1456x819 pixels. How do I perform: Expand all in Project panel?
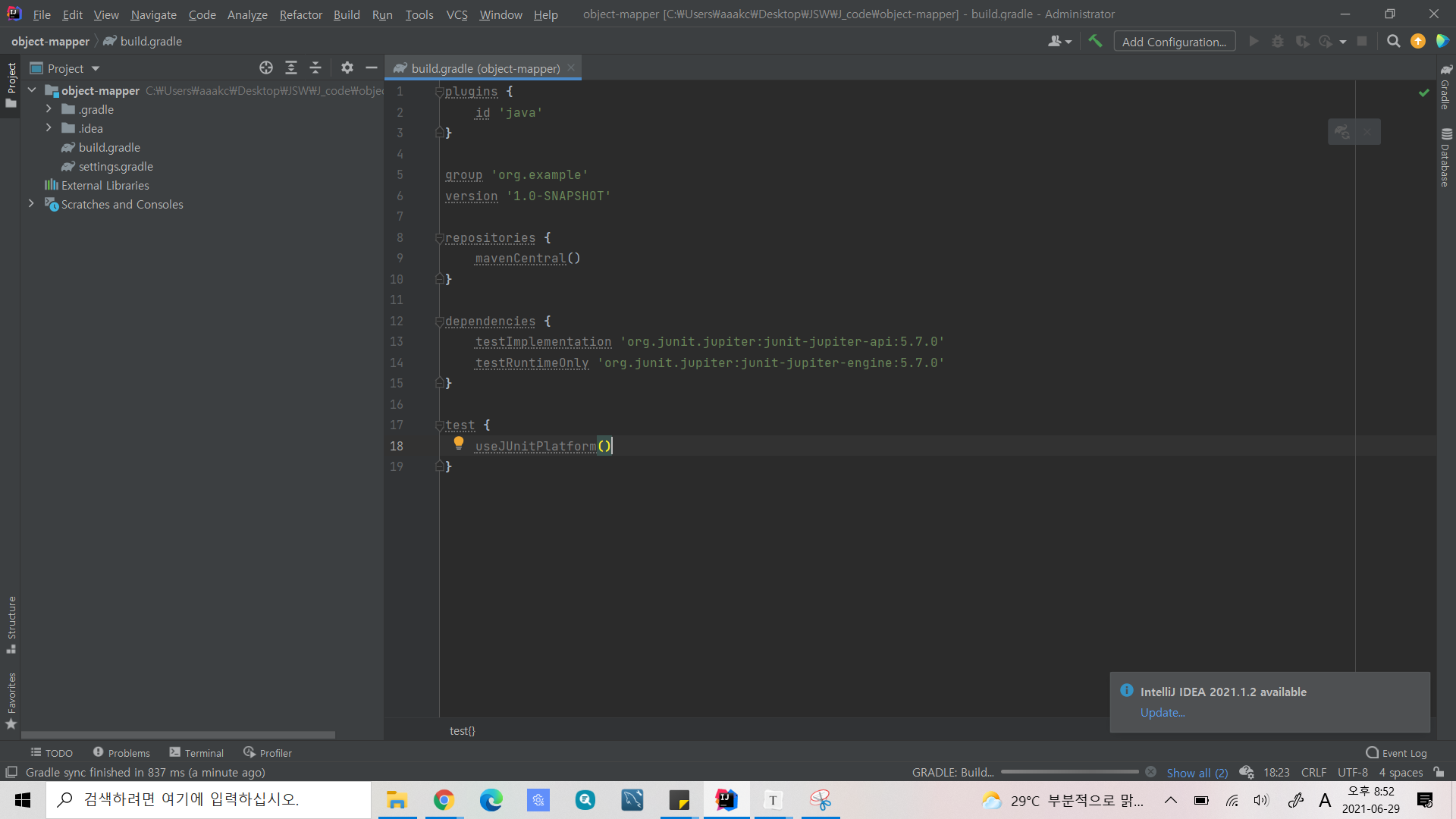click(x=291, y=68)
